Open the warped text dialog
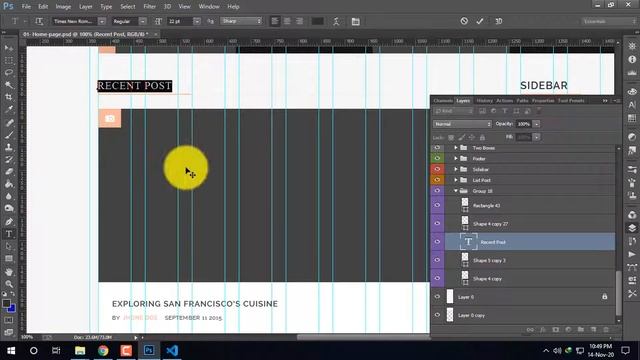640x360 pixels. [336, 21]
